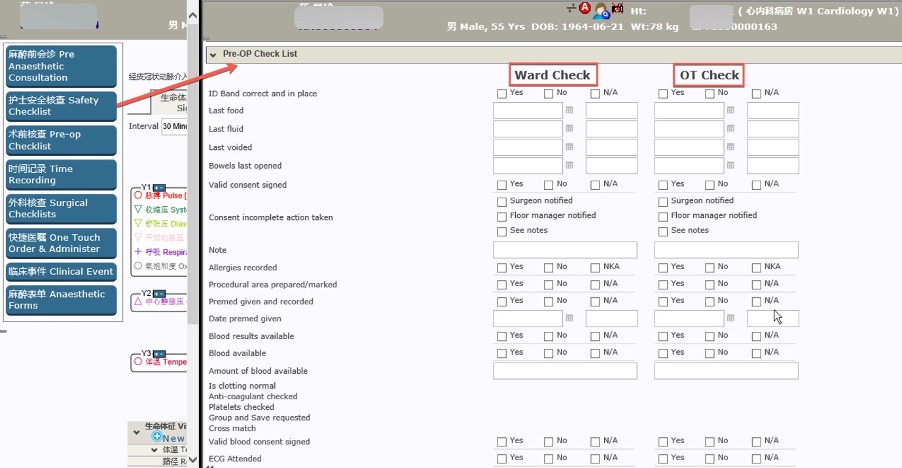The image size is (902, 468).
Task: Click the red allergy alert 'A' icon
Action: pos(585,10)
